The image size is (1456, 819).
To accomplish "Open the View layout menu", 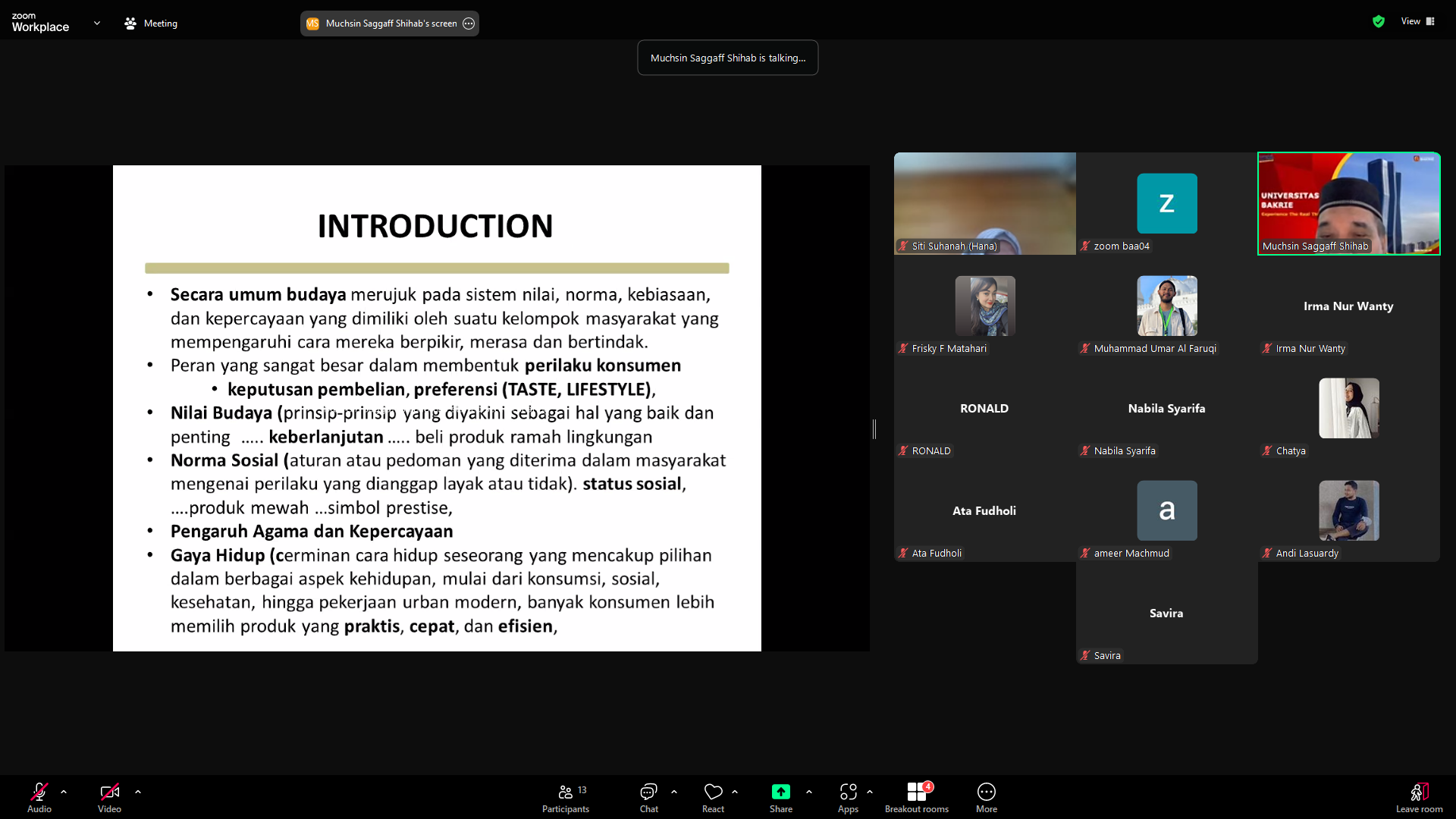I will pyautogui.click(x=1417, y=21).
